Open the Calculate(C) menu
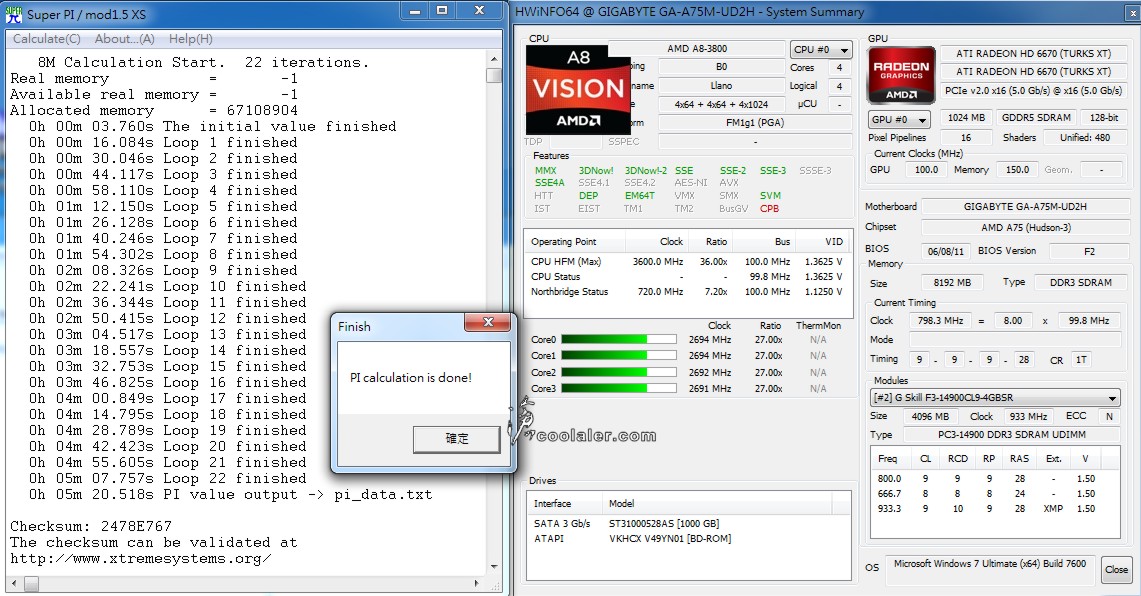Viewport: 1141px width, 596px height. 47,39
